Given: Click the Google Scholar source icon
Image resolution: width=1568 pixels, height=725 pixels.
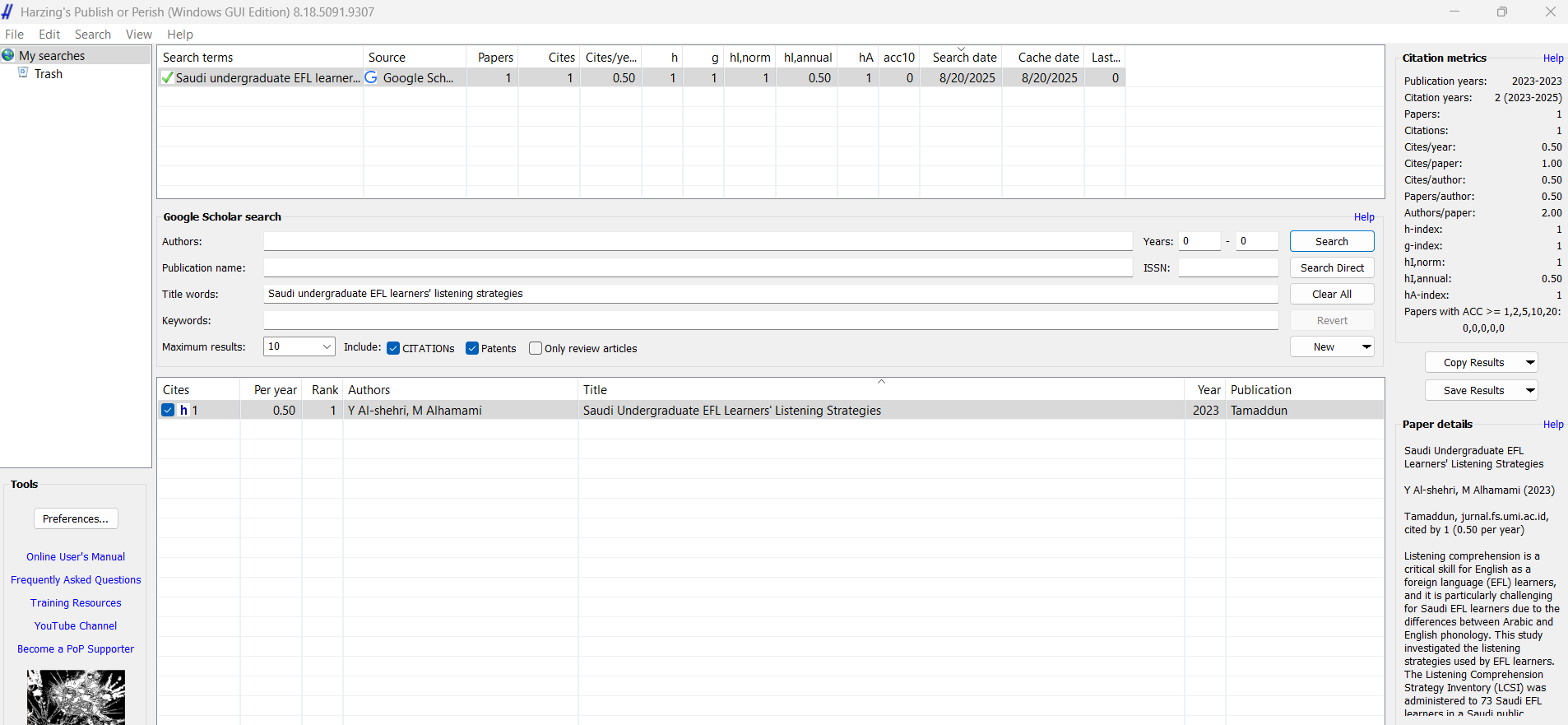Looking at the screenshot, I should click(372, 77).
